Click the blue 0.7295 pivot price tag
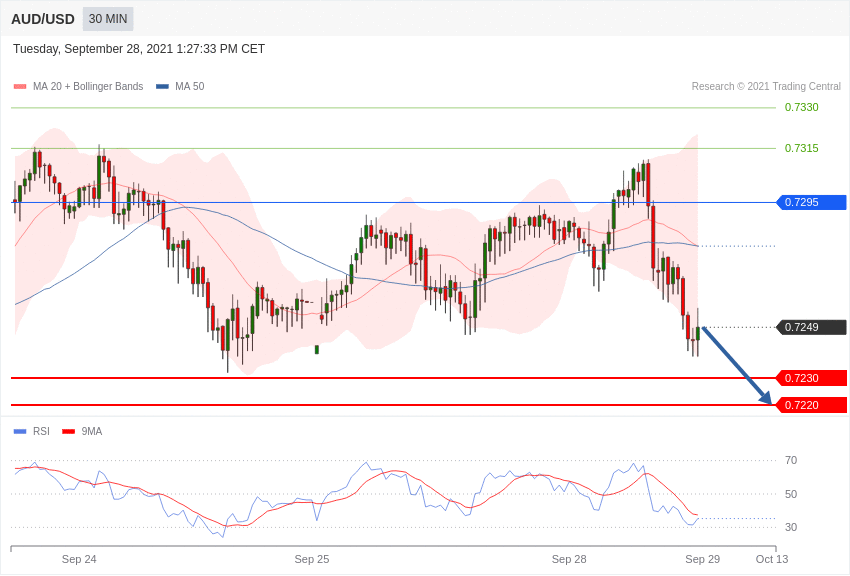 click(x=812, y=202)
